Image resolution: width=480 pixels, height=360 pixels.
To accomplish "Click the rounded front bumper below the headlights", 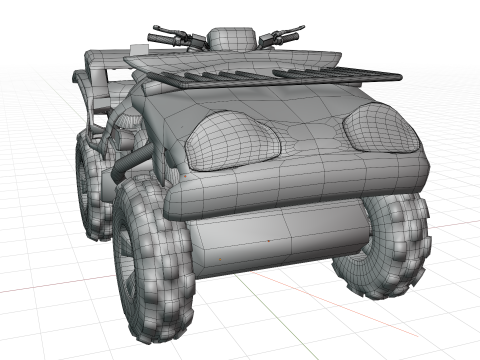I will click(297, 188).
